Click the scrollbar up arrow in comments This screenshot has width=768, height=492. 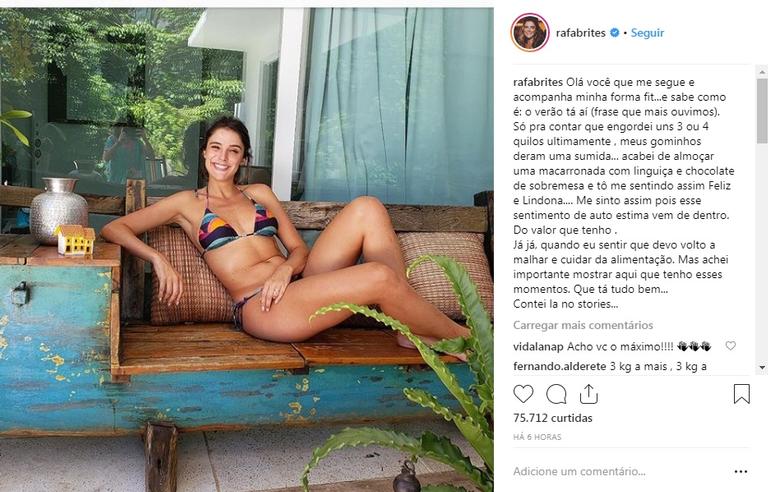pyautogui.click(x=762, y=73)
